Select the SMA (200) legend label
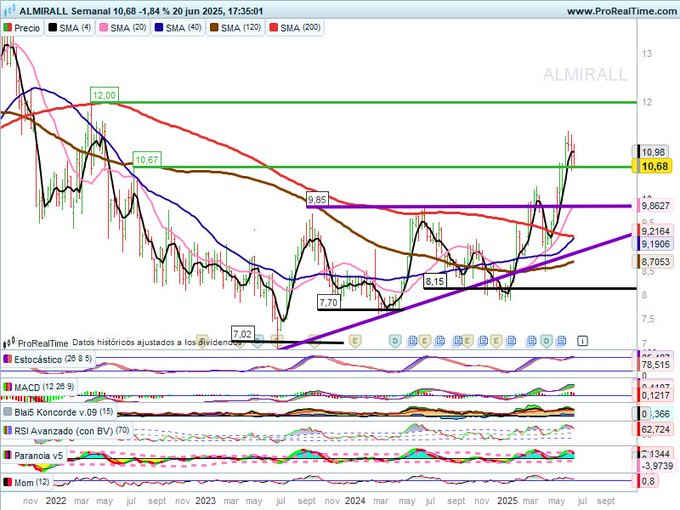Viewport: 680px width, 510px height. click(301, 28)
